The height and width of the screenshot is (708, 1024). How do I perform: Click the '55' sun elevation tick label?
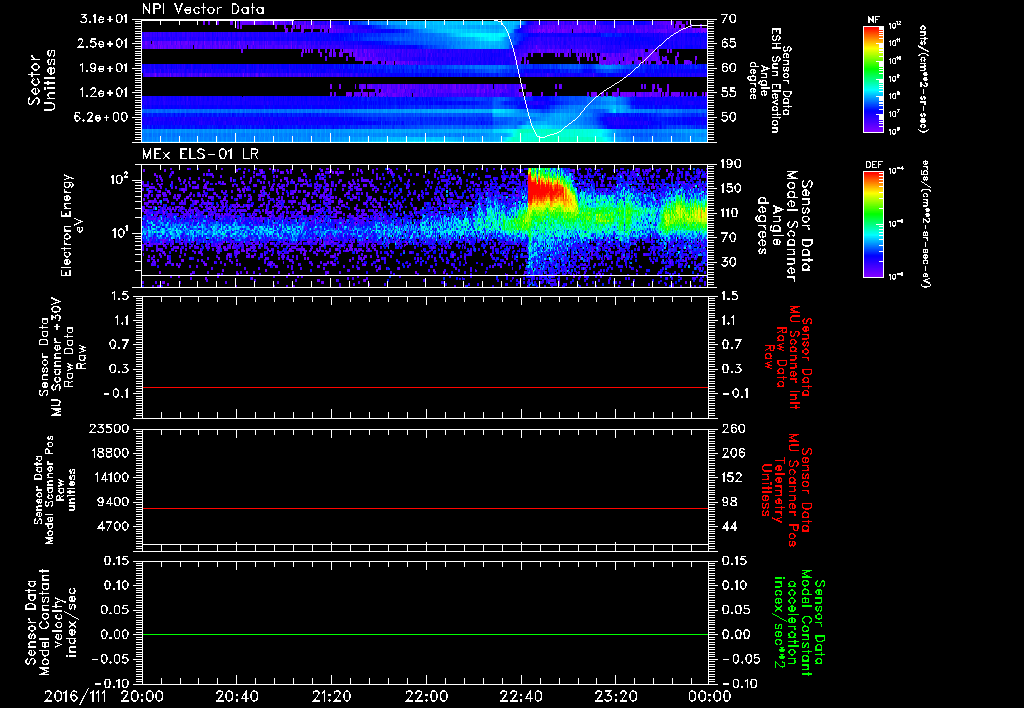[729, 93]
